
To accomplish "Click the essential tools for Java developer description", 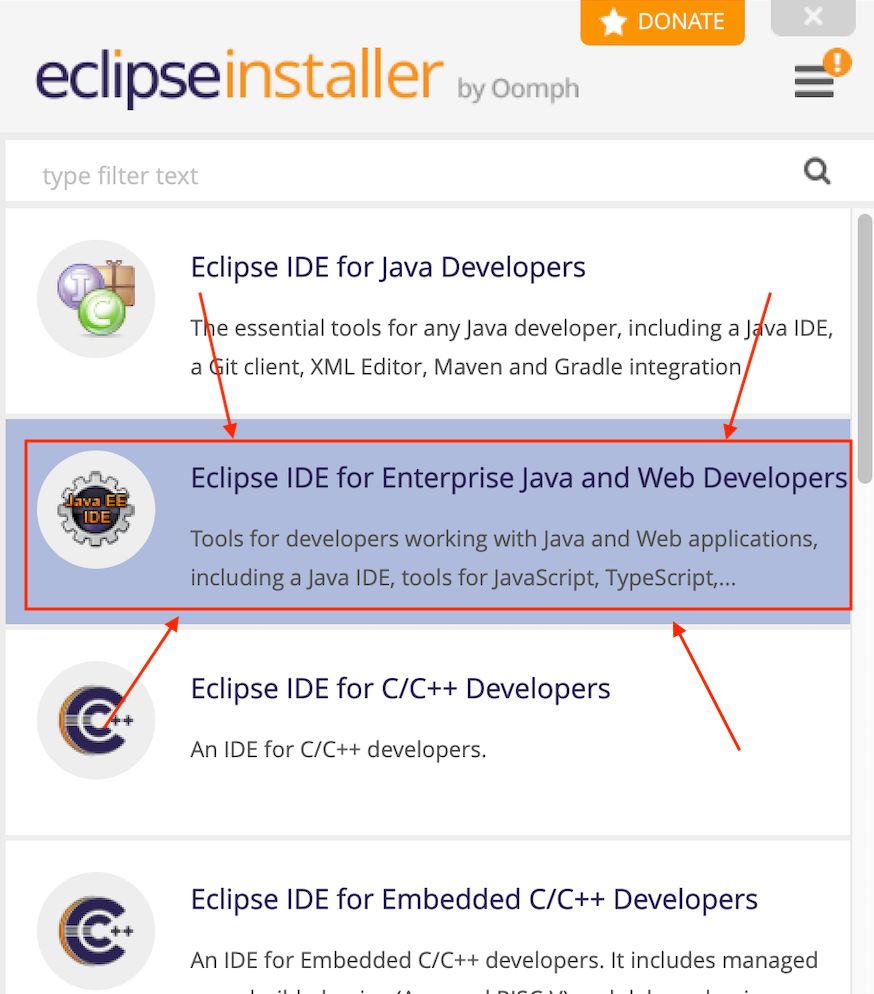I will [x=512, y=347].
